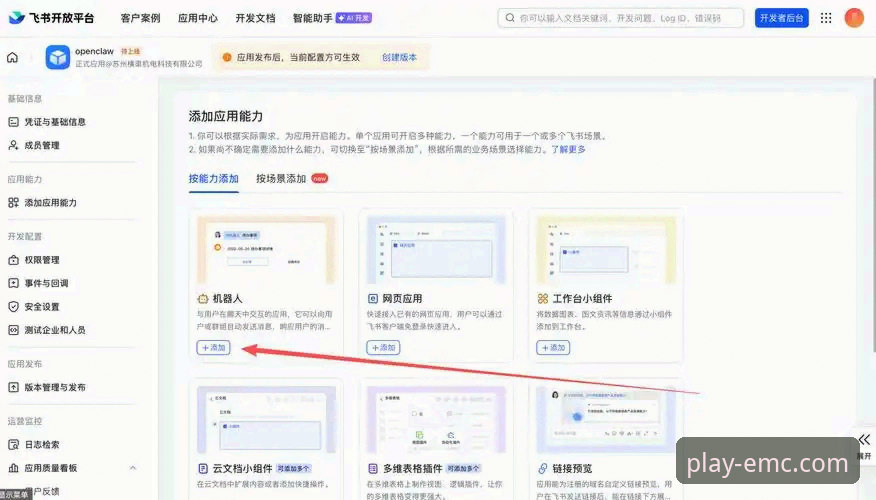
Task: Open 开发文档 in top navigation
Action: pos(255,18)
